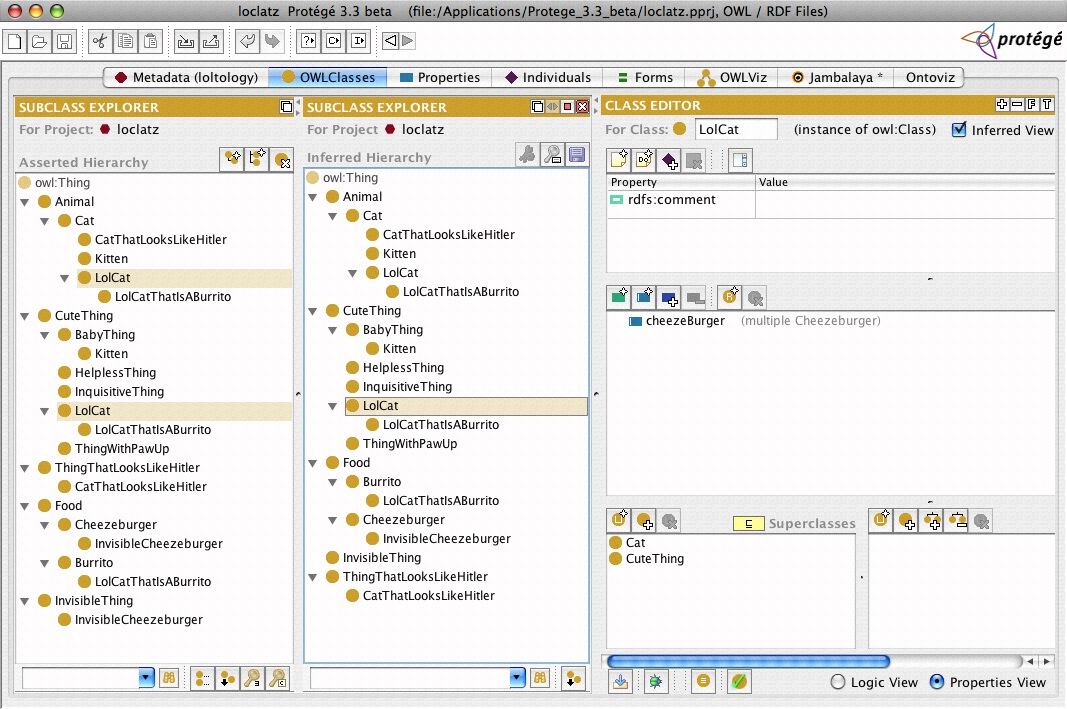1067x709 pixels.
Task: Click binoculars search icon under Inferred Hierarchy
Action: point(540,678)
